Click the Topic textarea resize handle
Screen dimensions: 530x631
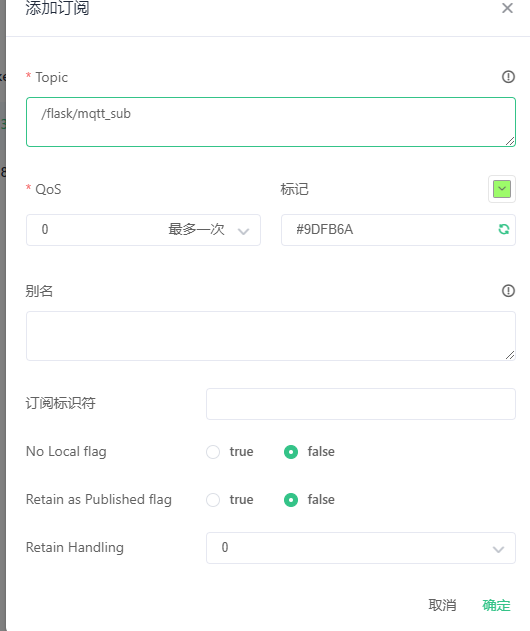pos(510,141)
